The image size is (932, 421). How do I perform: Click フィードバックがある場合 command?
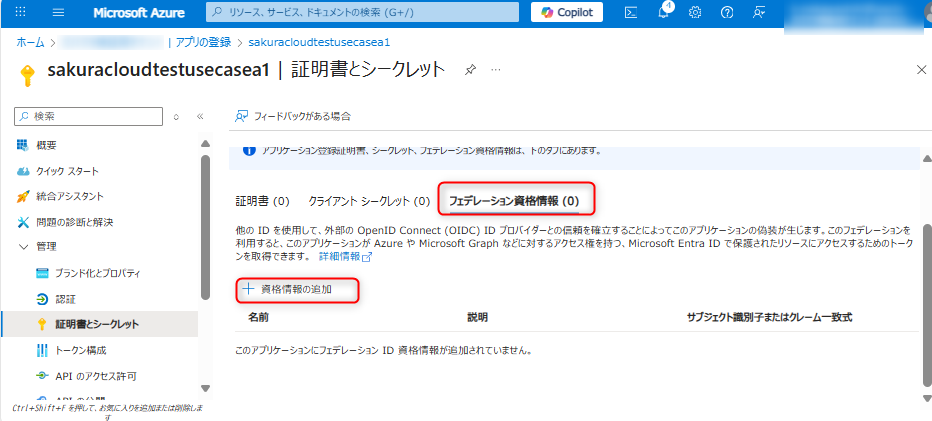point(293,116)
